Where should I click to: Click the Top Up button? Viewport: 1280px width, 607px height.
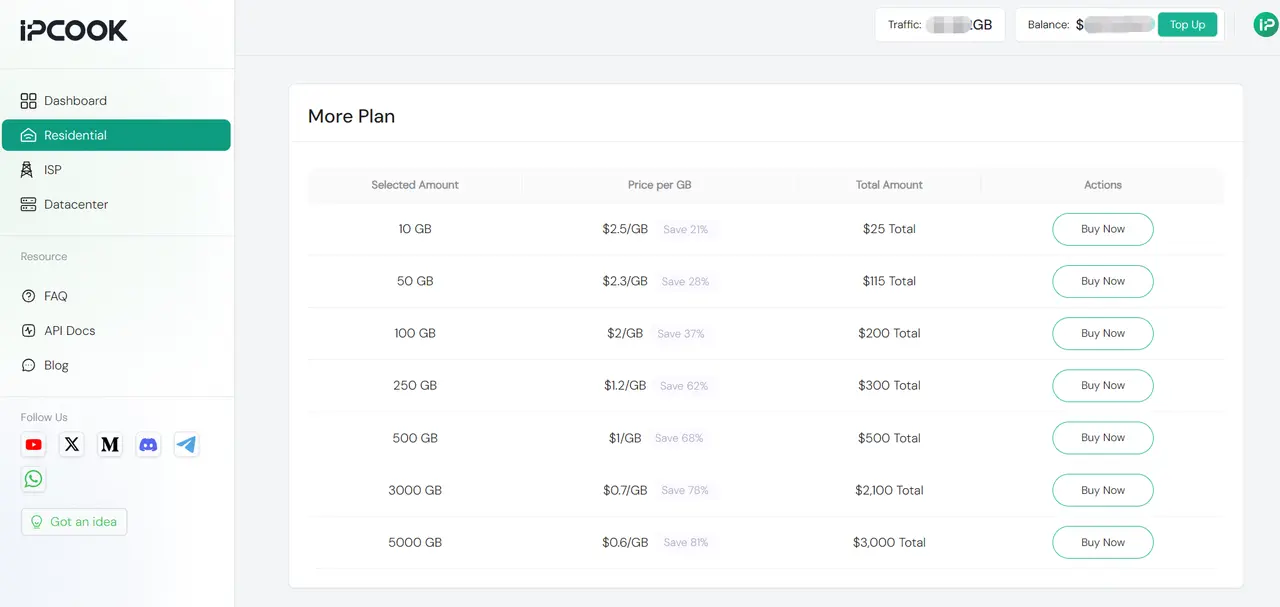pos(1187,24)
